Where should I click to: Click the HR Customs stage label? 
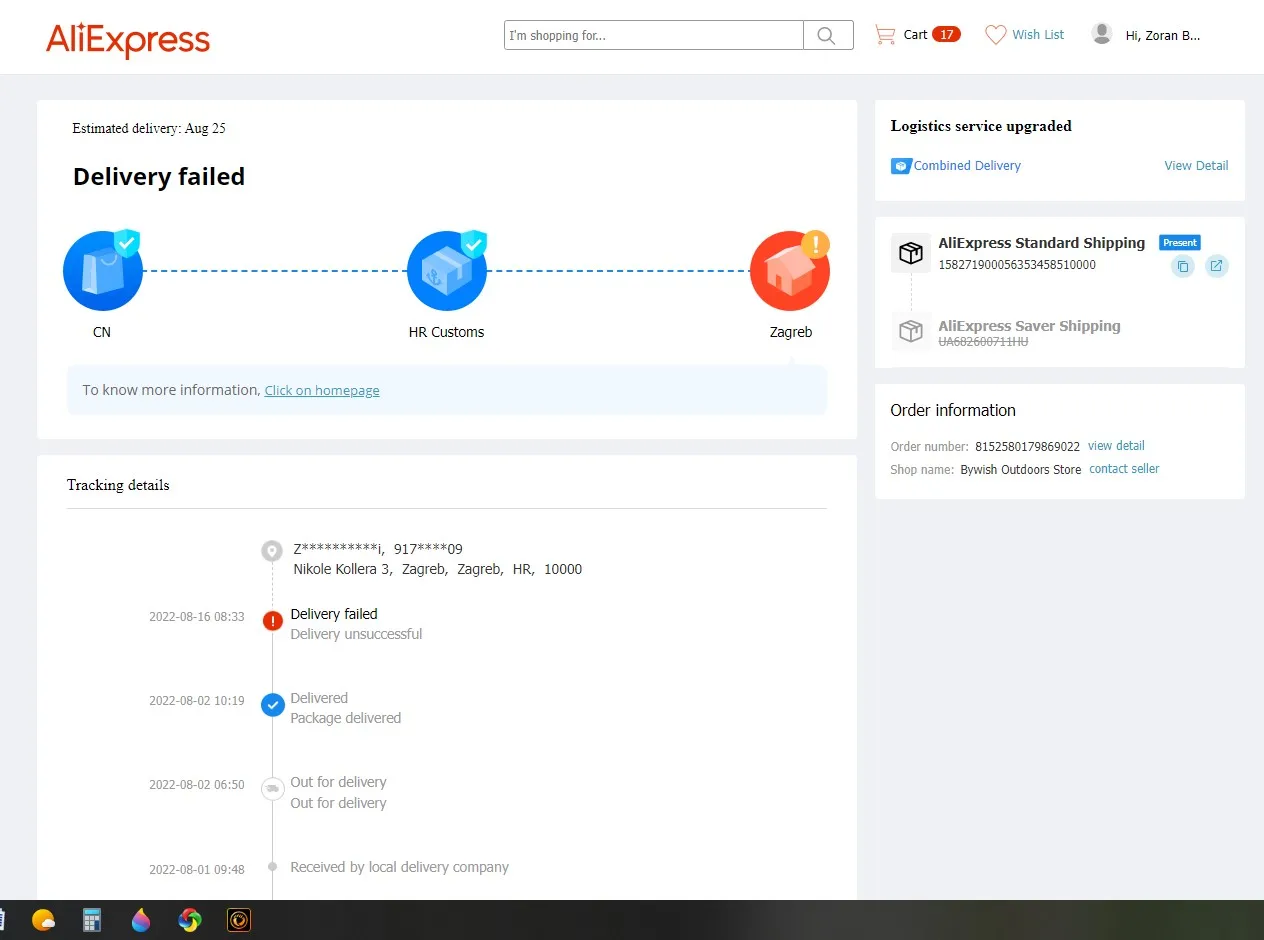(446, 332)
